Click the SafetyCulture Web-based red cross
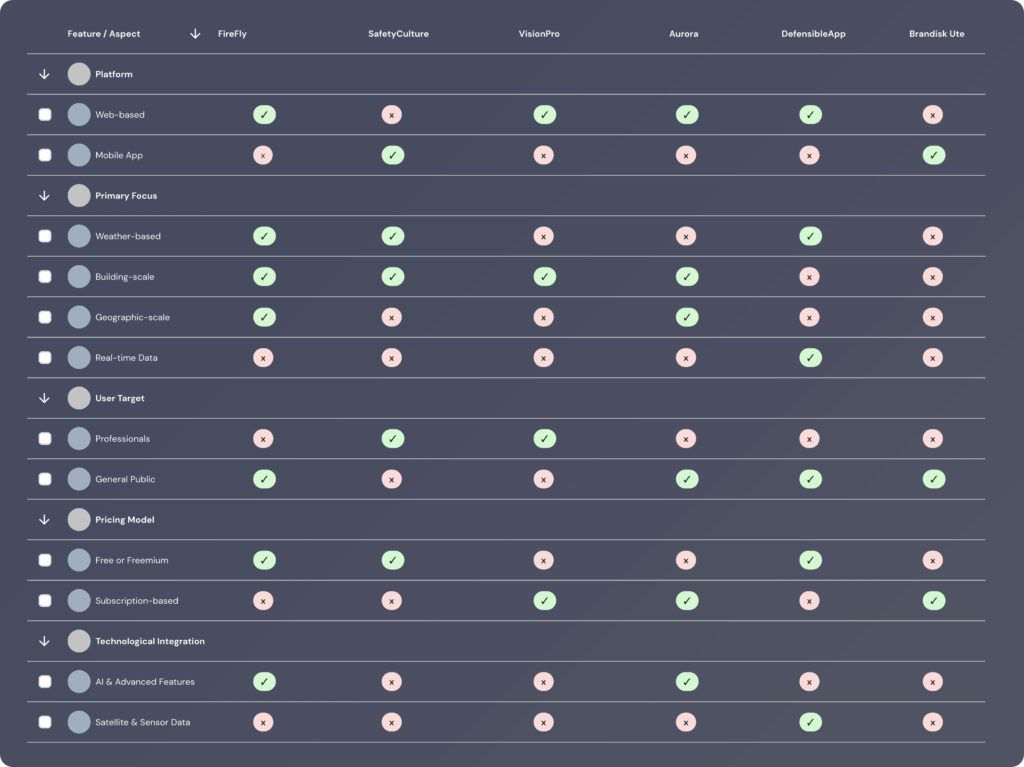 pos(392,115)
